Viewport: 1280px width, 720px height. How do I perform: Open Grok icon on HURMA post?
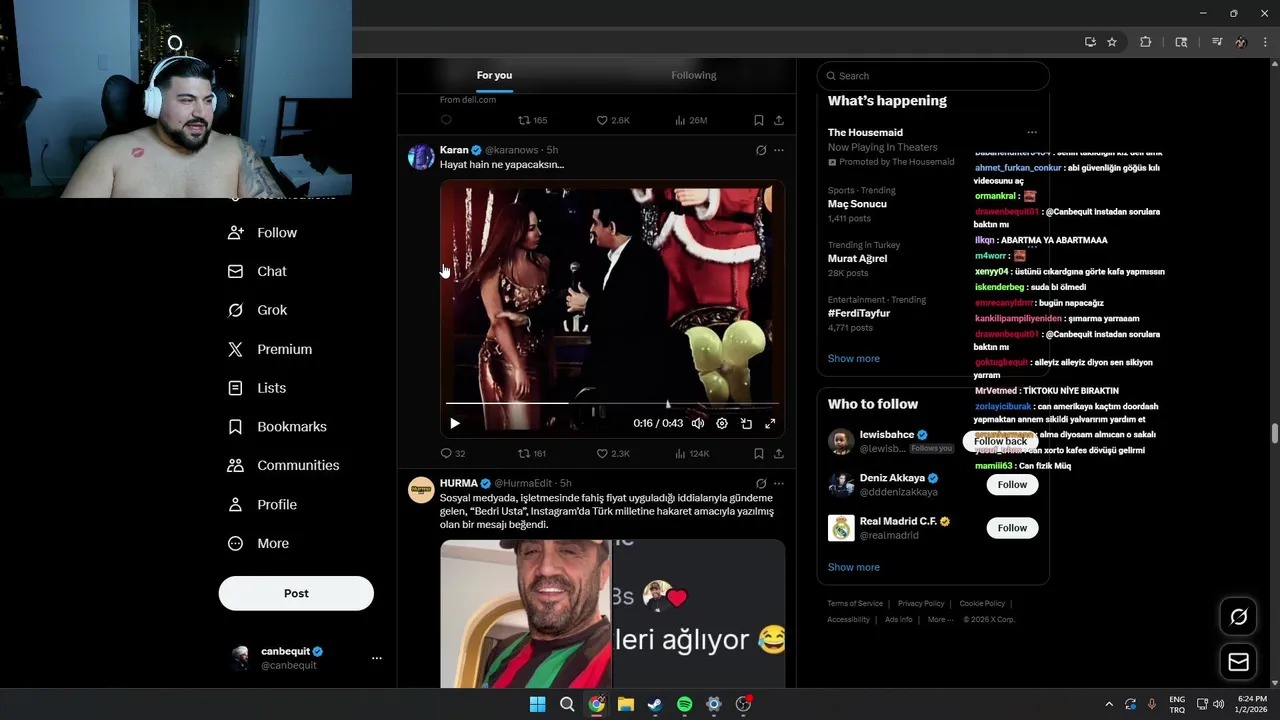[761, 484]
